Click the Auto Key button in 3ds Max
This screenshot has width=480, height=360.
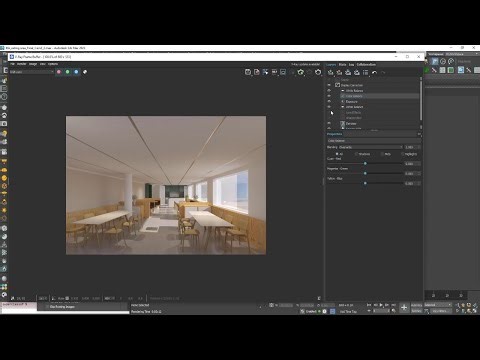tap(416, 305)
